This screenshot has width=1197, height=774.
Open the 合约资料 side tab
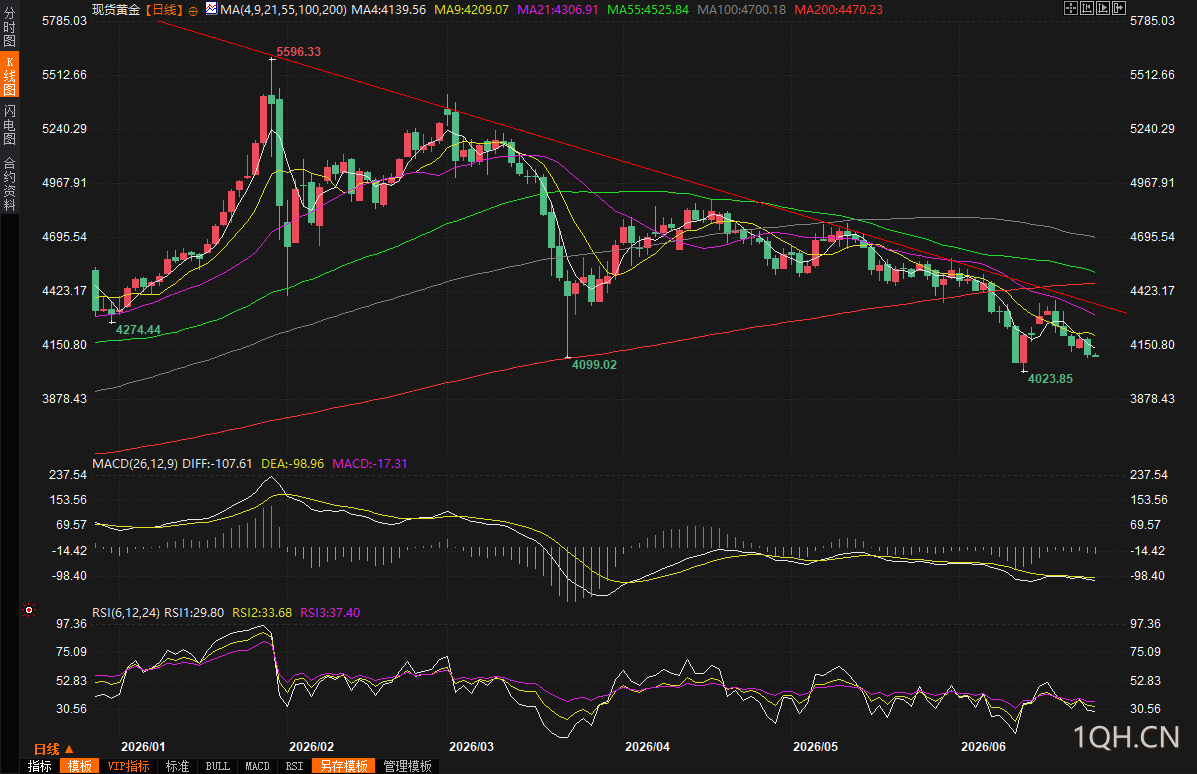pyautogui.click(x=9, y=184)
